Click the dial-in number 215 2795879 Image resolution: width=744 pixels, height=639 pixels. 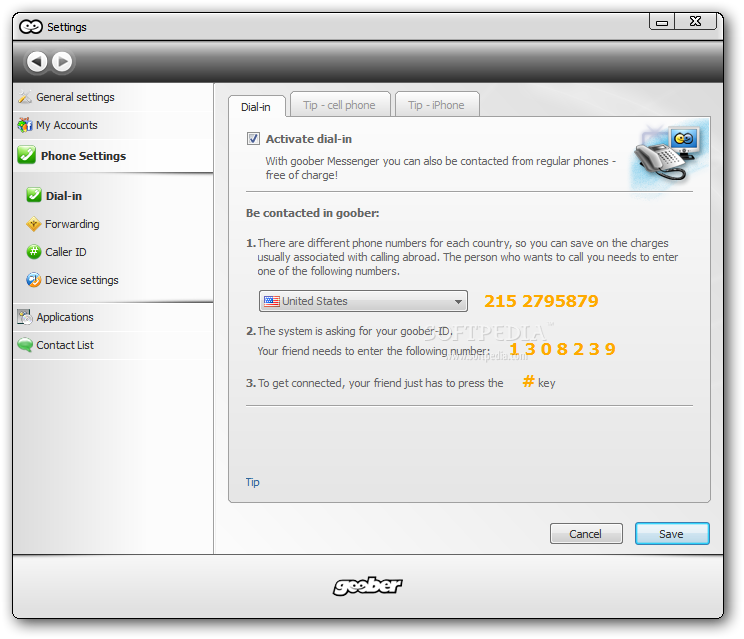(x=541, y=301)
